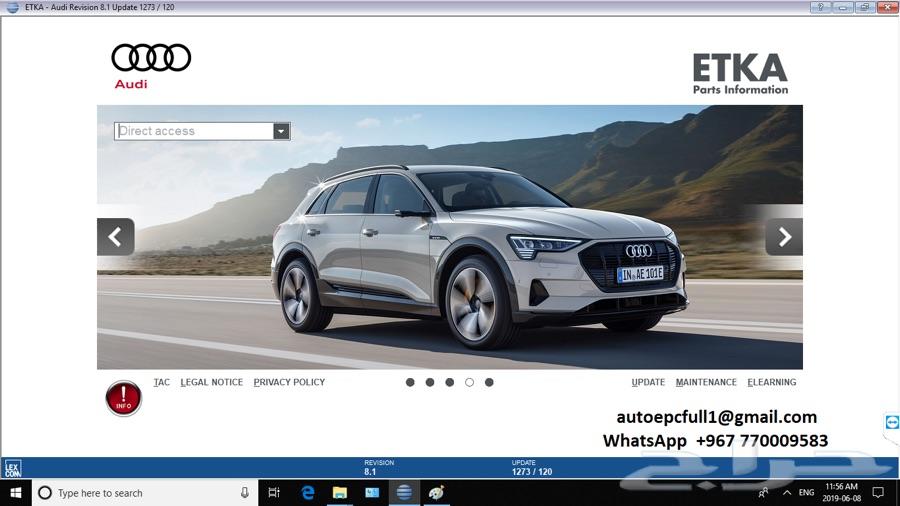
Task: Open the Action Center notifications icon
Action: pos(878,493)
